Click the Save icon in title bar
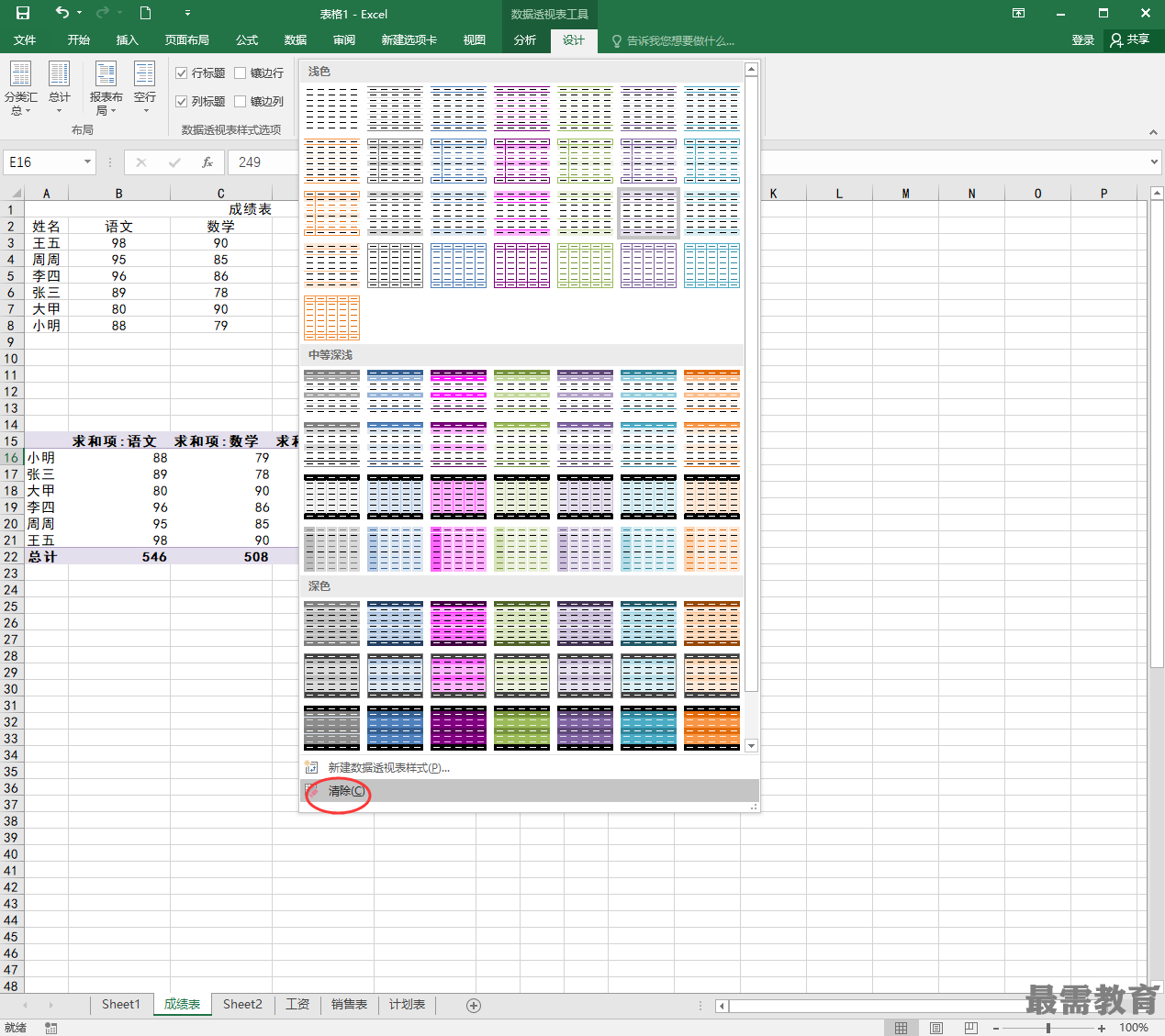The width and height of the screenshot is (1165, 1036). point(23,13)
